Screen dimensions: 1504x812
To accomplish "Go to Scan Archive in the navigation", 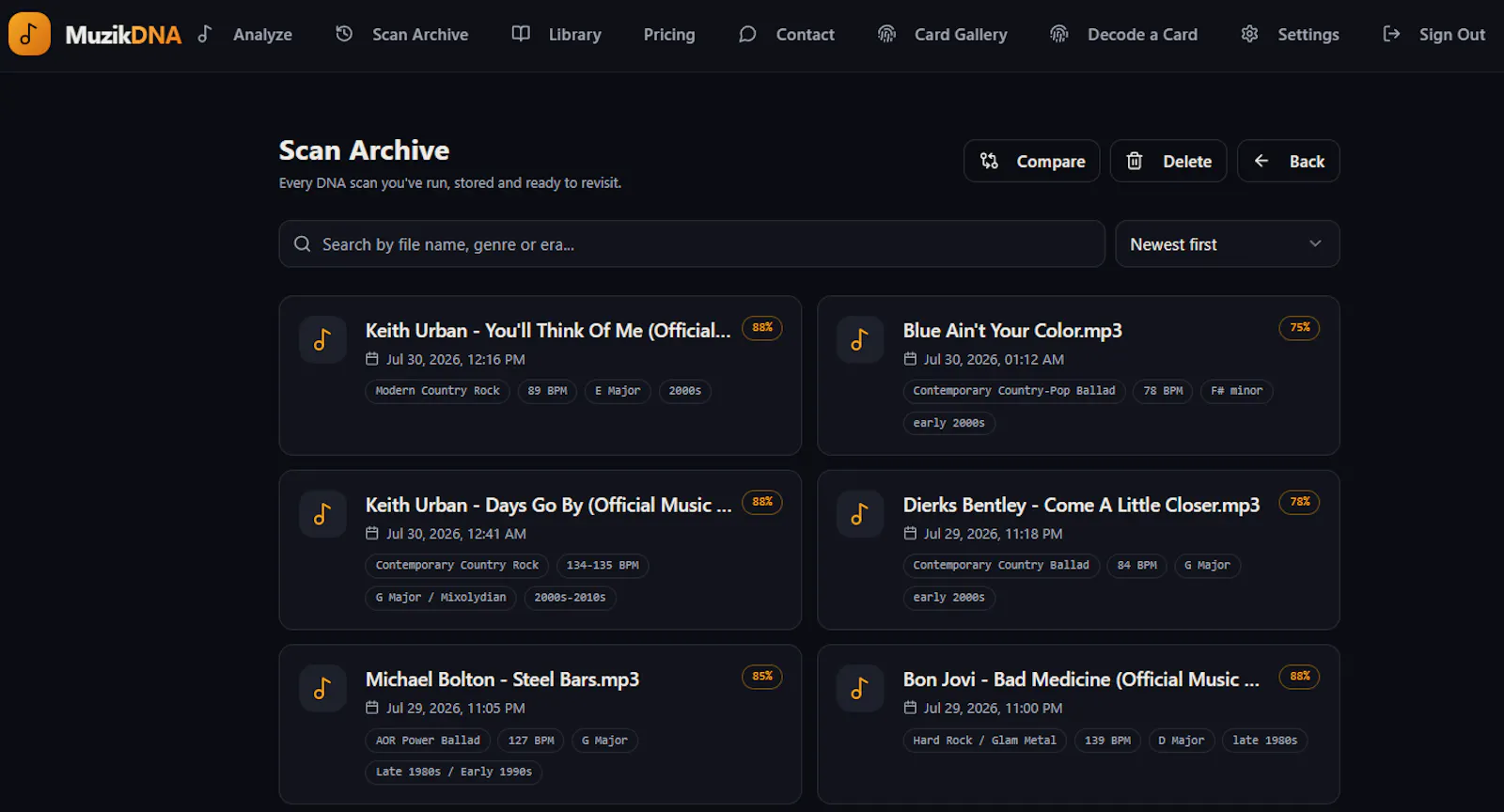I will [x=420, y=35].
